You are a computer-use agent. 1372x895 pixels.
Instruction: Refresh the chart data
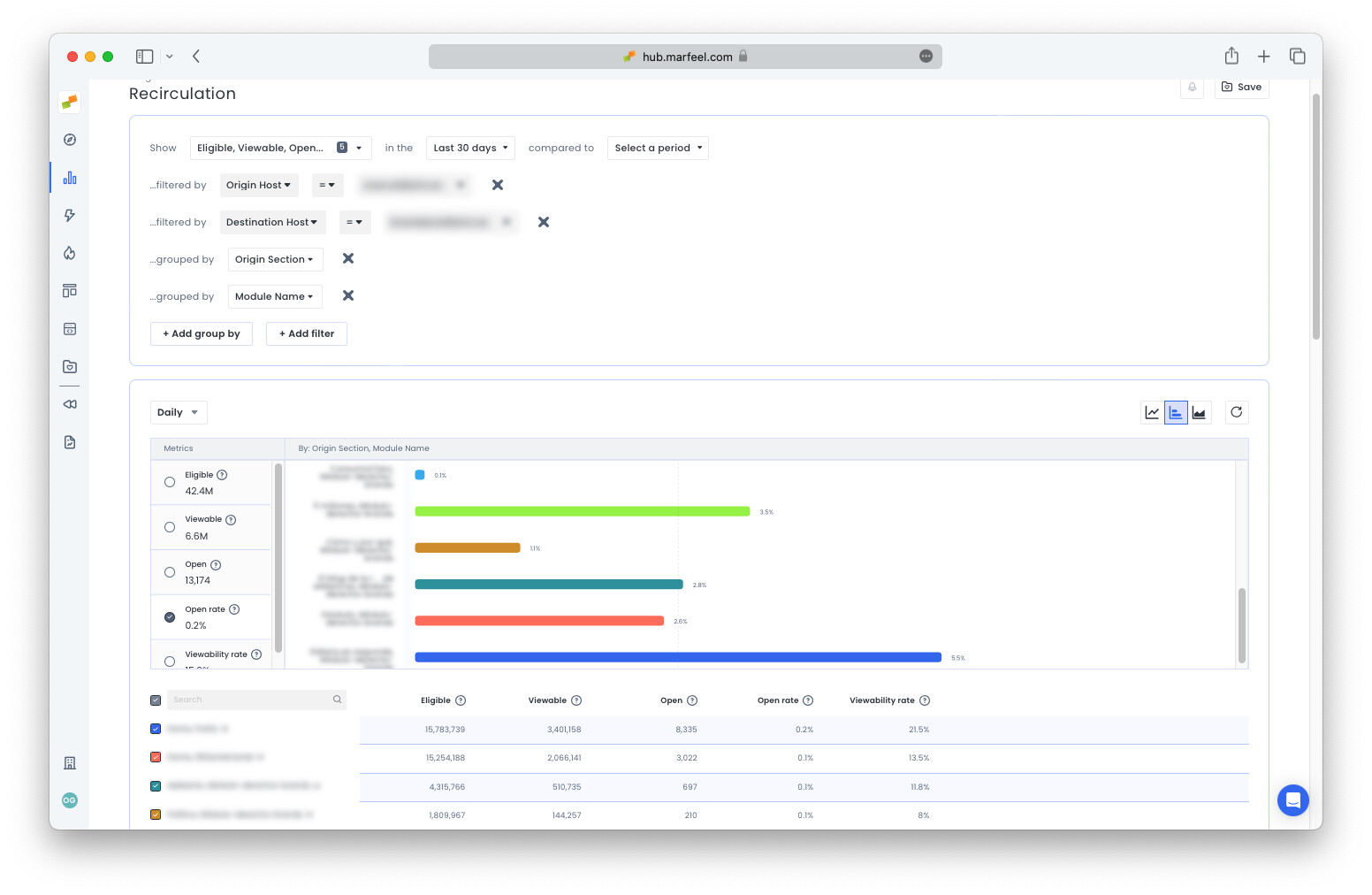pos(1237,412)
